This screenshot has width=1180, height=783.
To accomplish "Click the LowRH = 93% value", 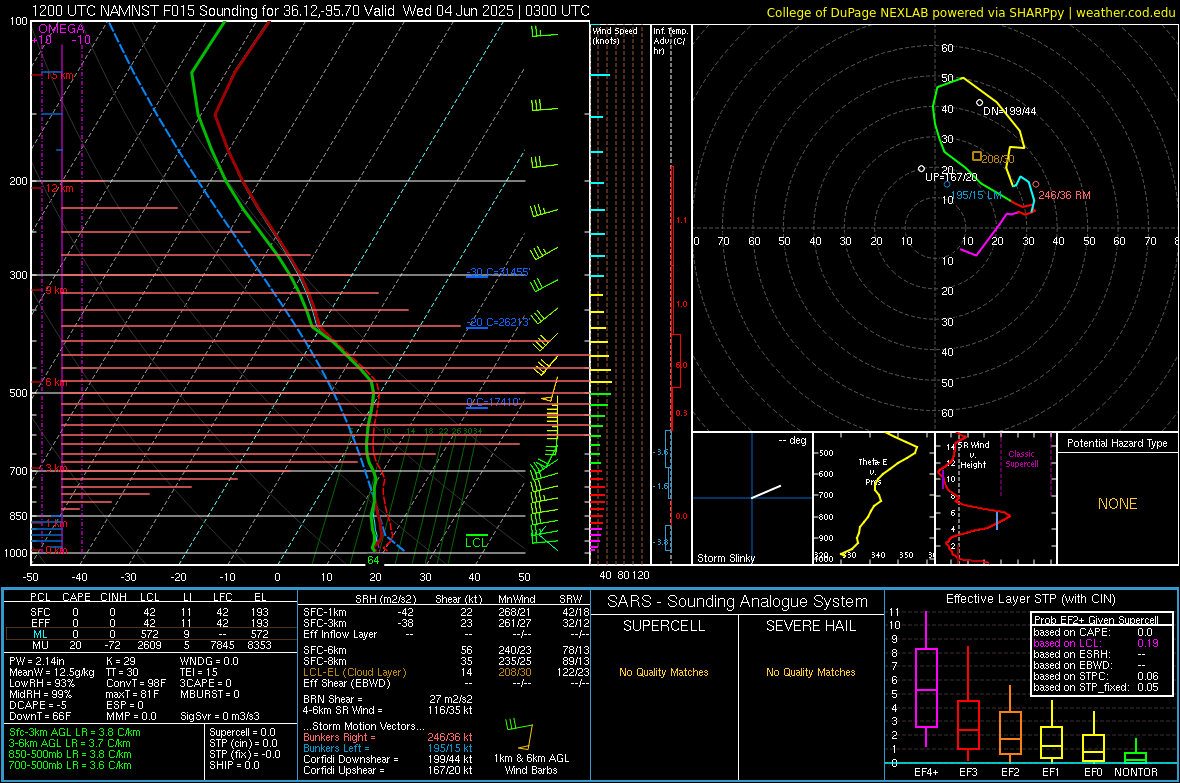I will coord(41,683).
